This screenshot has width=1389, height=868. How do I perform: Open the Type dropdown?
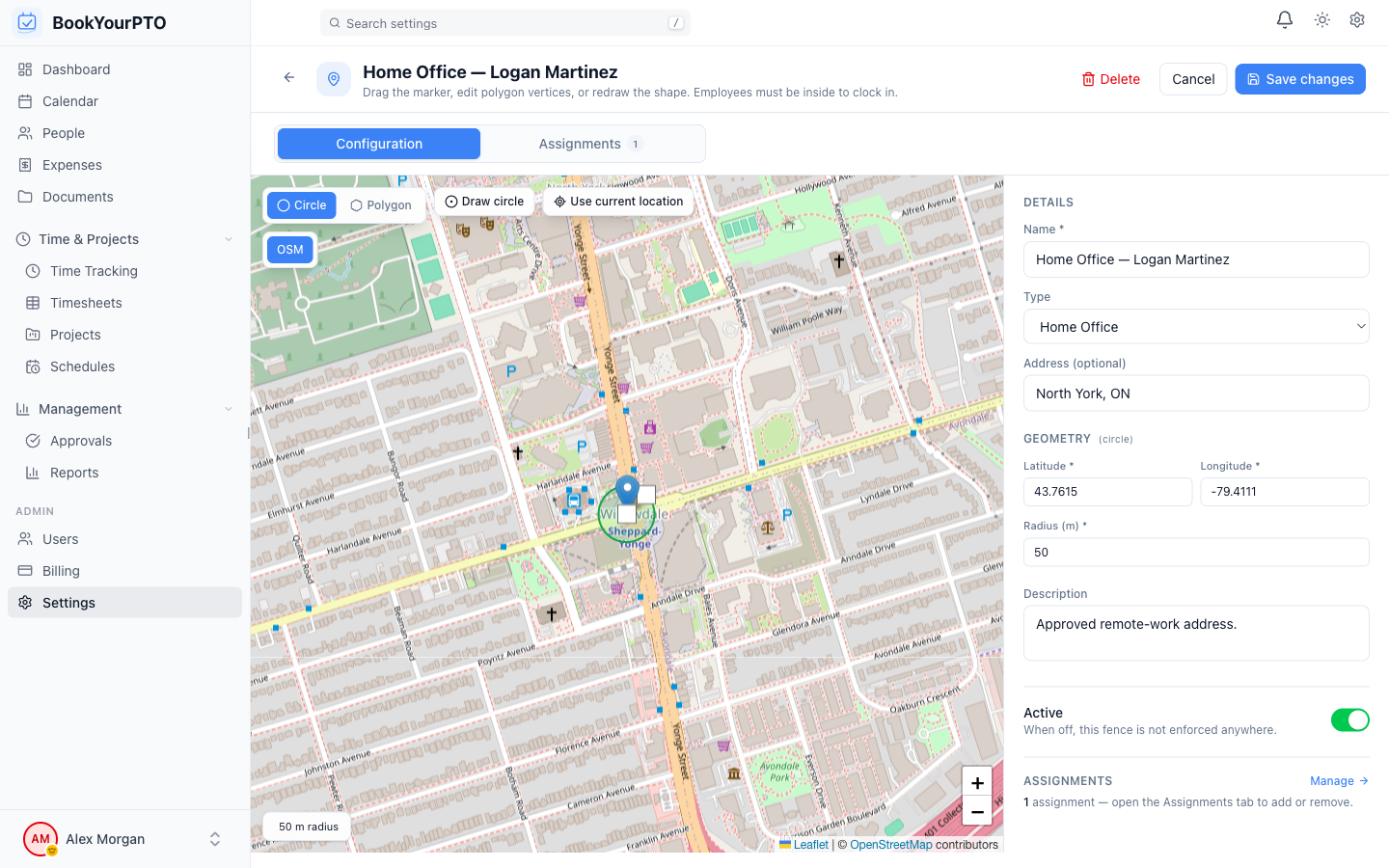pos(1196,327)
